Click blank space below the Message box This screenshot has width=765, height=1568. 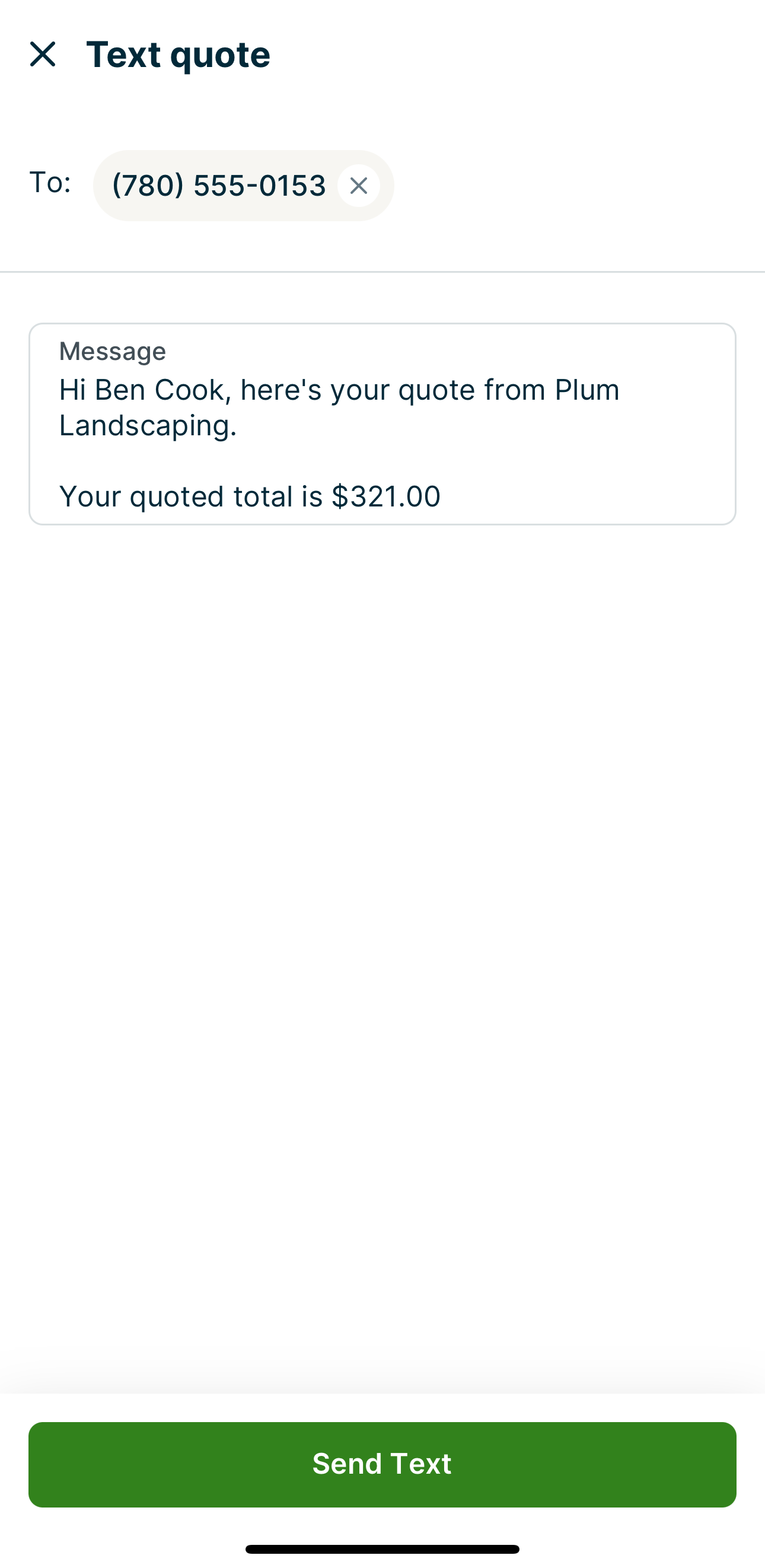coord(382,913)
